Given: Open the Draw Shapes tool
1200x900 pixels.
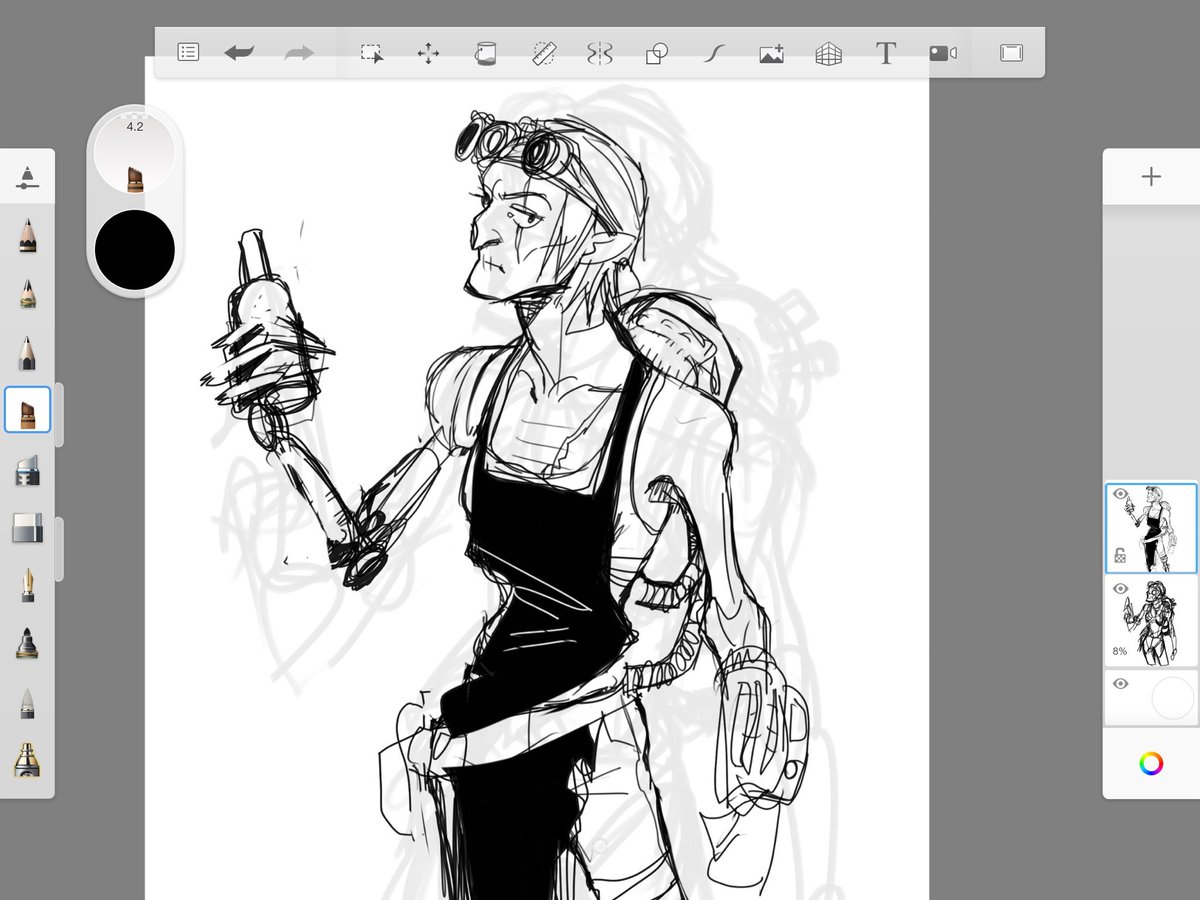Looking at the screenshot, I should [x=656, y=53].
